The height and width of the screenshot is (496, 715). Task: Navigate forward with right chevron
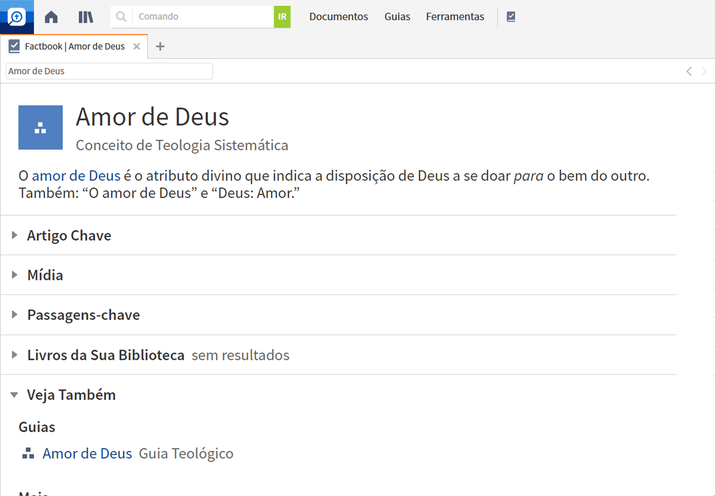coord(705,71)
